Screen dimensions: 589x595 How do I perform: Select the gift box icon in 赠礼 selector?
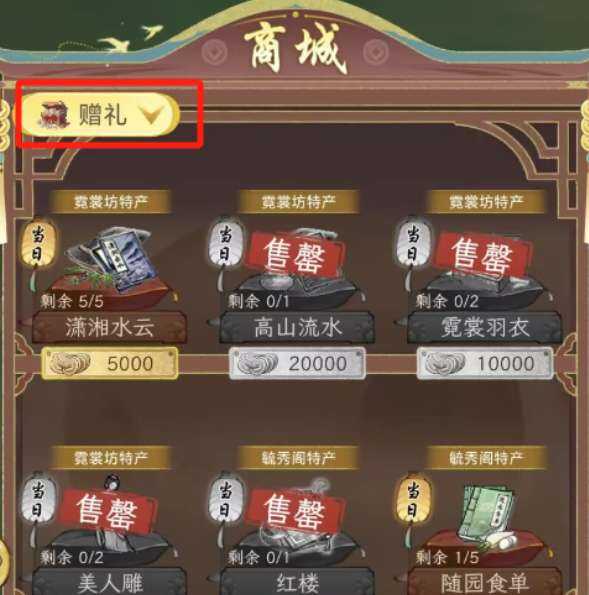point(55,114)
